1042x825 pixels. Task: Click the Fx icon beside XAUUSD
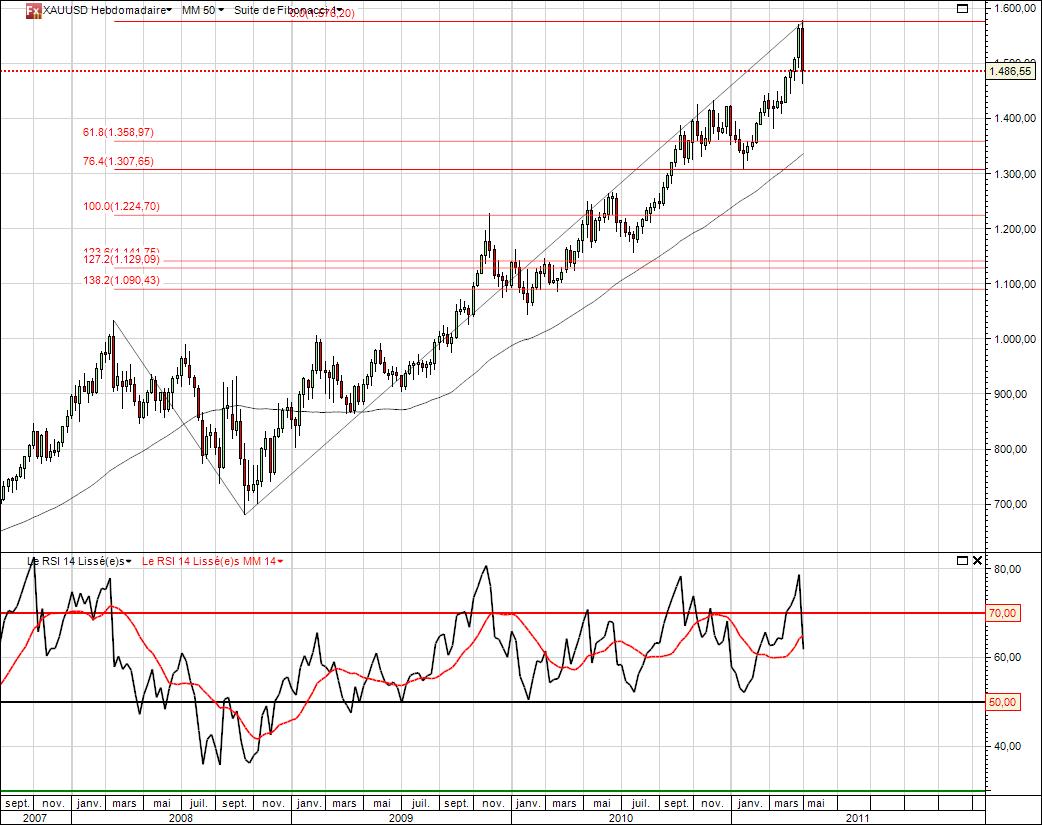click(x=33, y=10)
